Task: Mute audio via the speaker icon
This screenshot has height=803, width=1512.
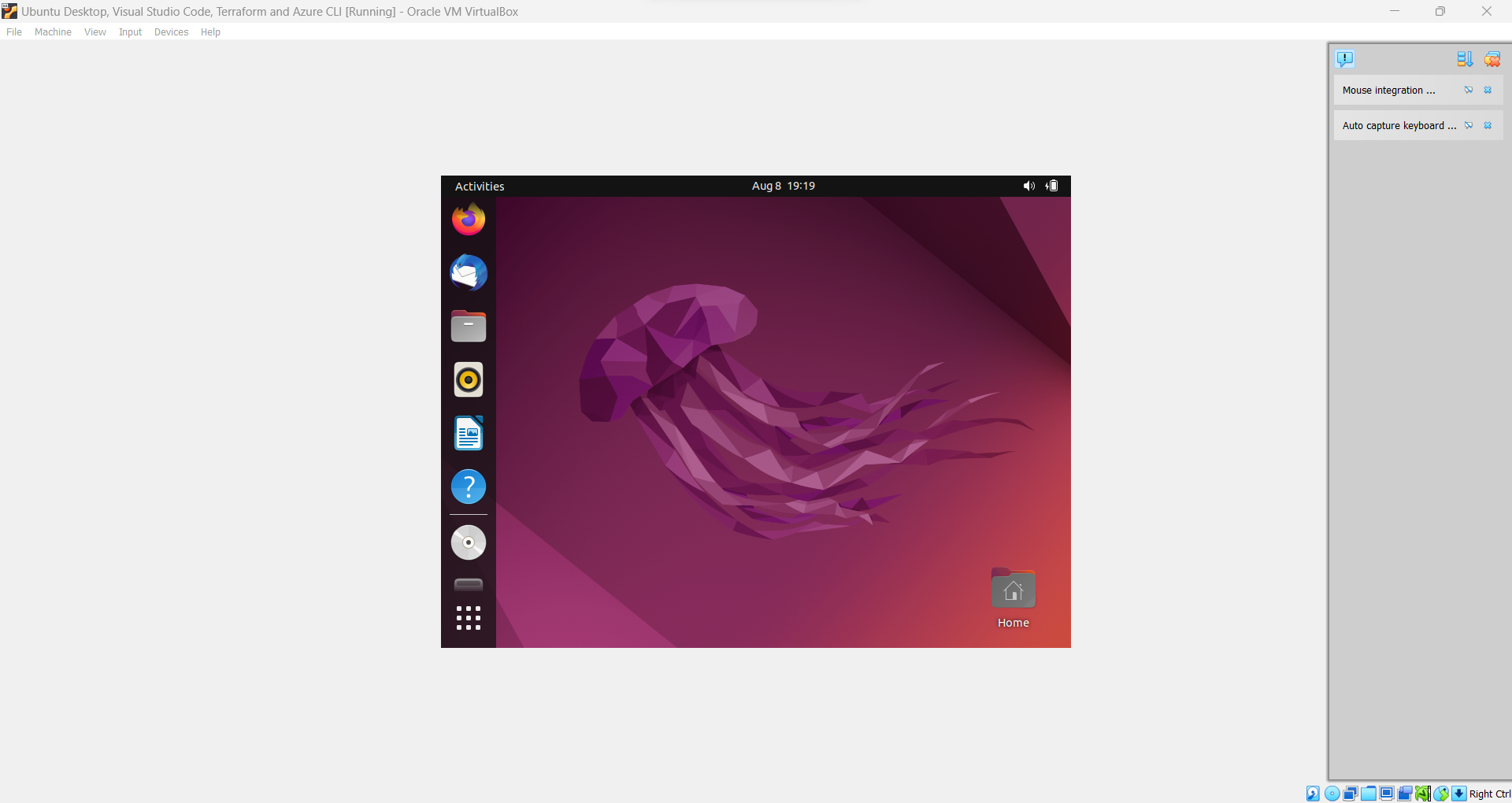Action: click(1028, 186)
